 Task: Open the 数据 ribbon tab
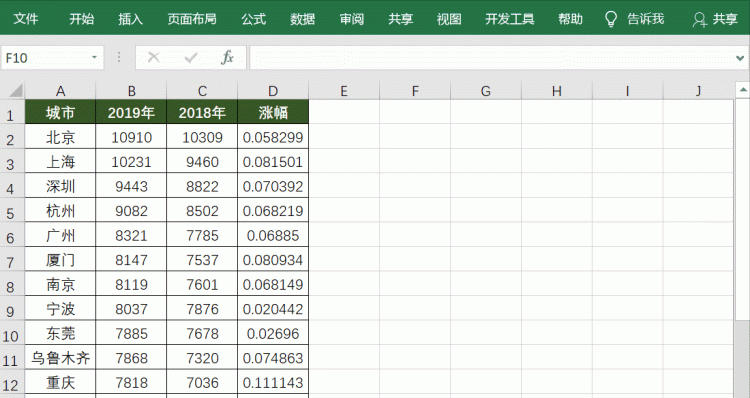click(x=302, y=19)
